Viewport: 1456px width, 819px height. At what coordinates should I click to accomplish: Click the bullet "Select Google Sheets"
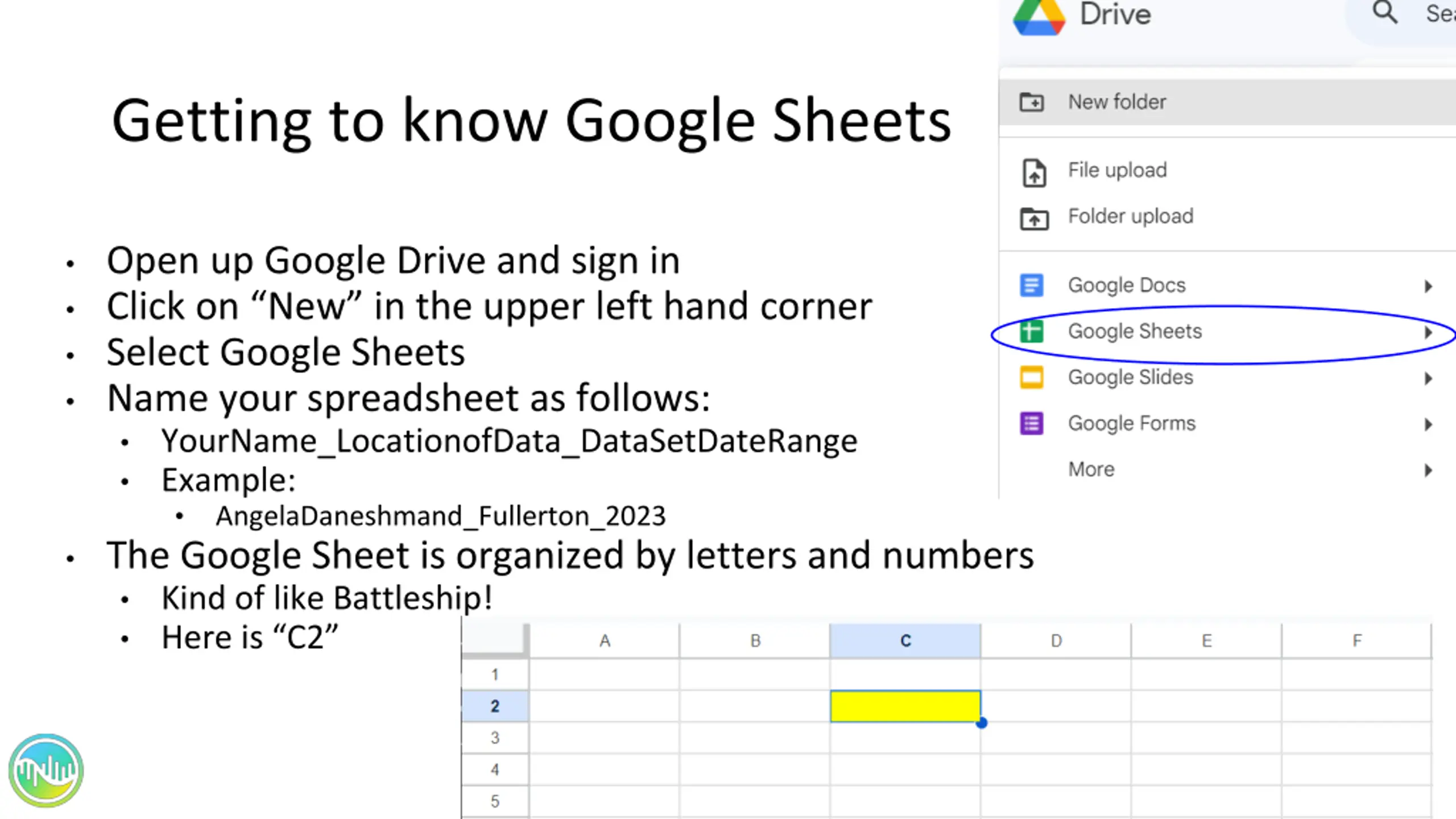coord(286,353)
